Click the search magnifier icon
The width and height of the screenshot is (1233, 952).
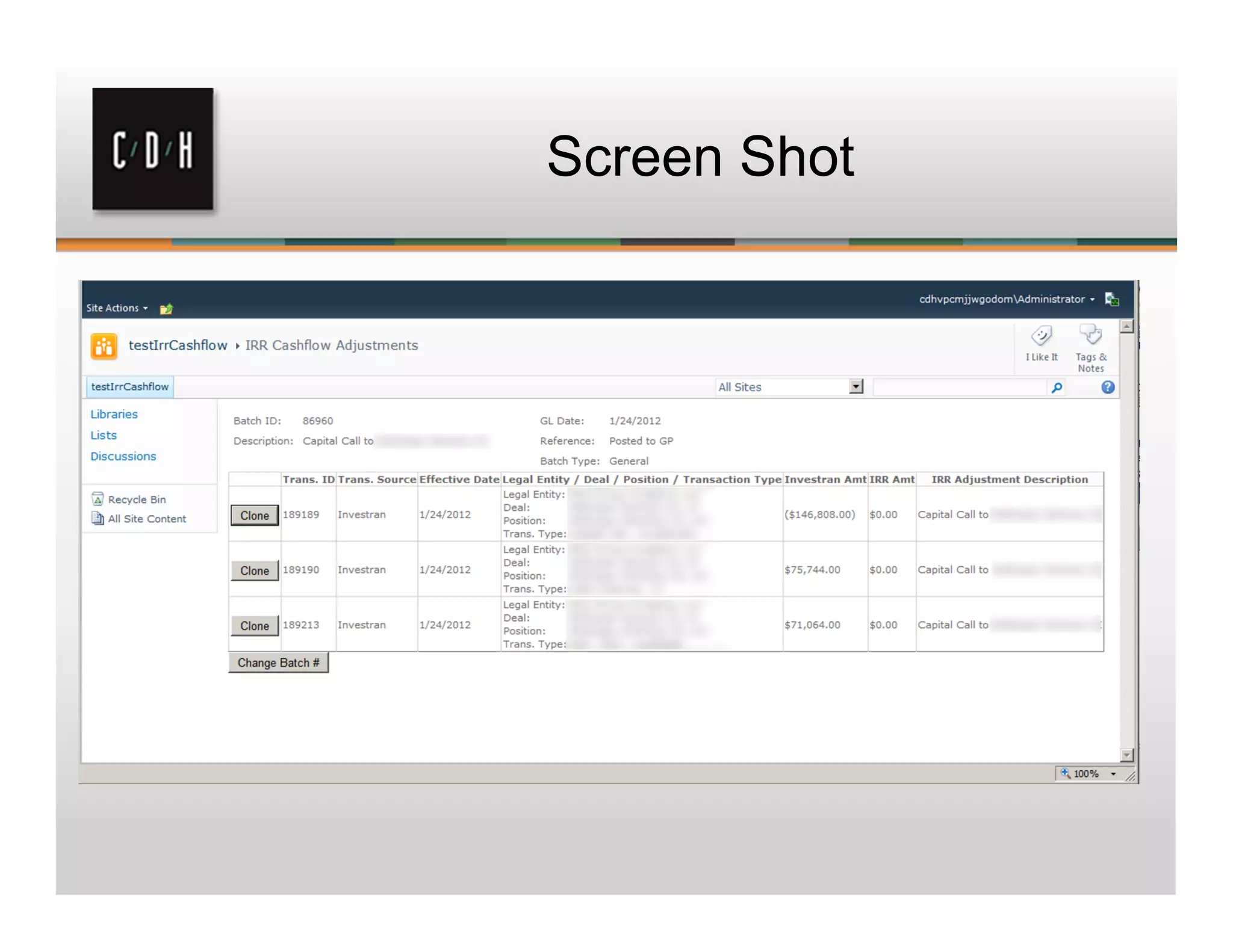(x=1057, y=387)
